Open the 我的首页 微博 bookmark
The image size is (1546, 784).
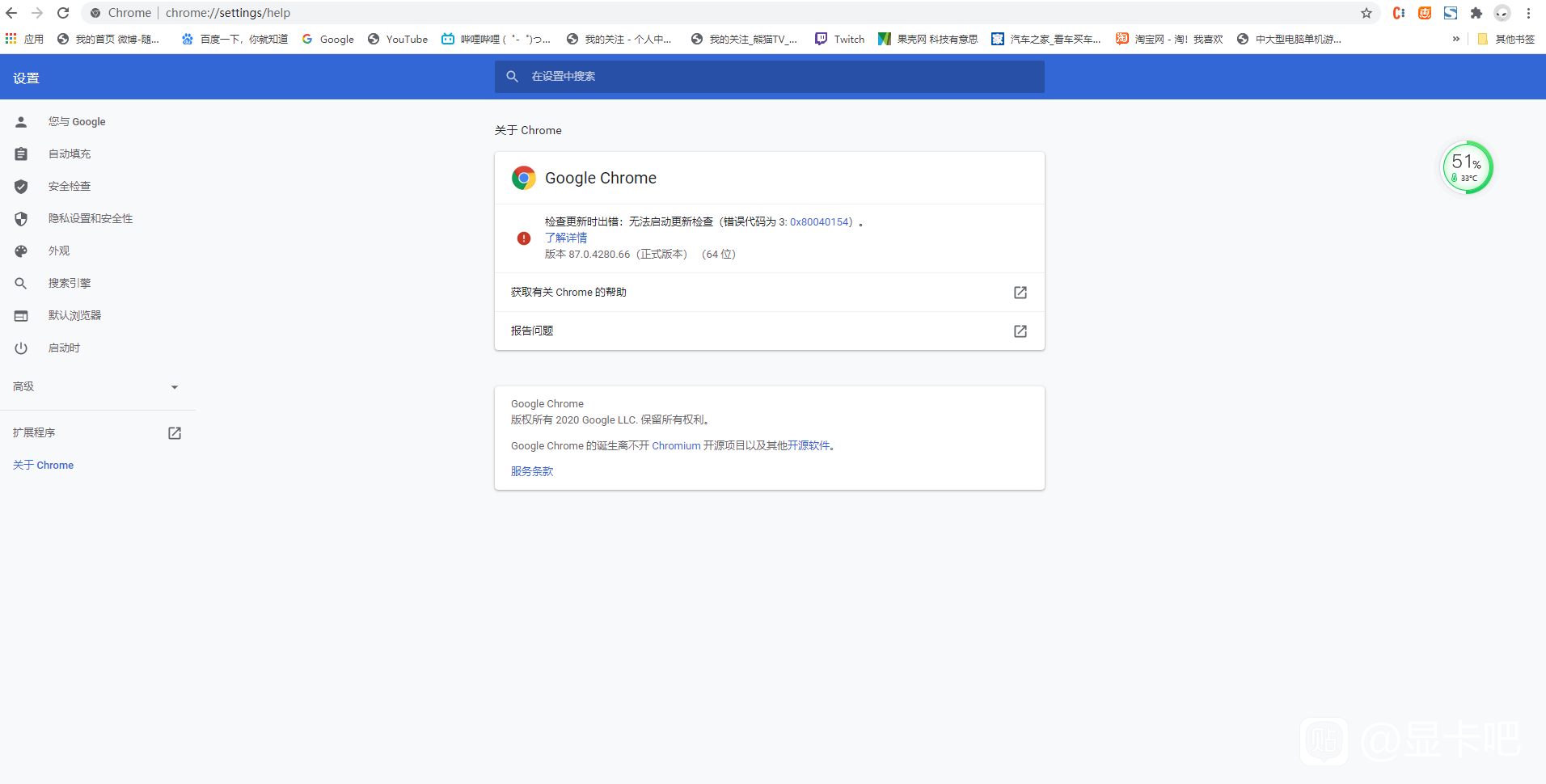pyautogui.click(x=108, y=39)
